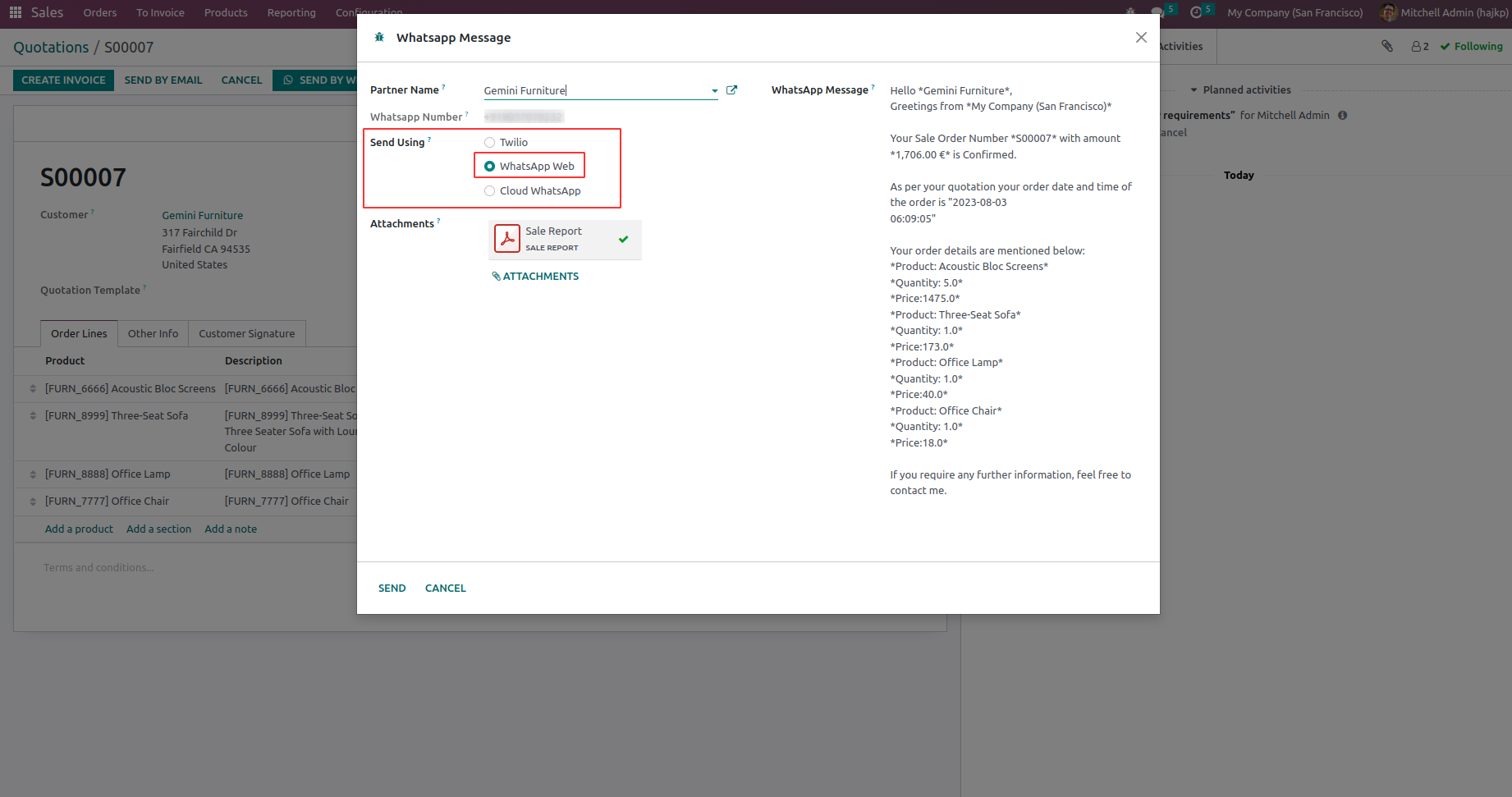Click Add a section link
The width and height of the screenshot is (1512, 797).
(158, 529)
